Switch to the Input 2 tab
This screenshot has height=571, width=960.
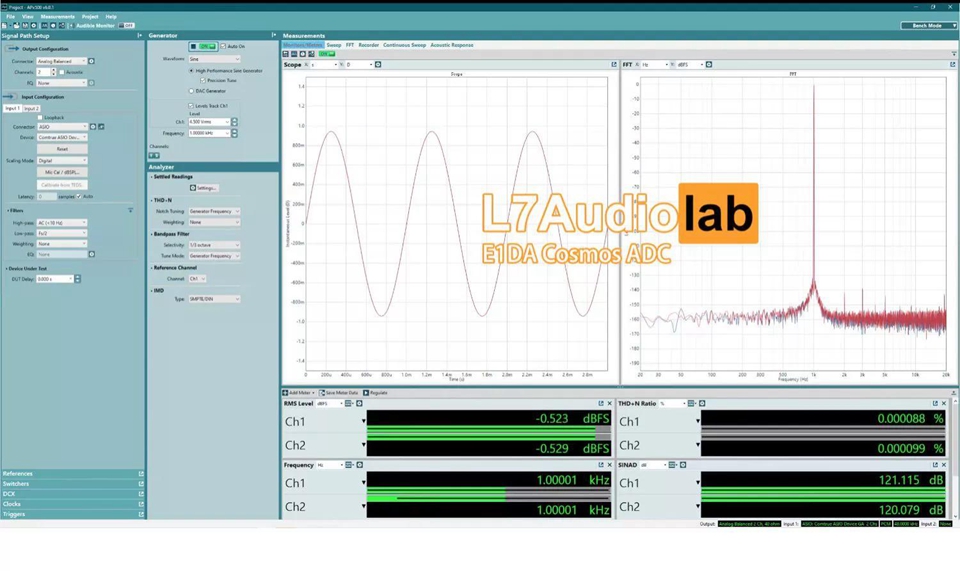point(32,108)
